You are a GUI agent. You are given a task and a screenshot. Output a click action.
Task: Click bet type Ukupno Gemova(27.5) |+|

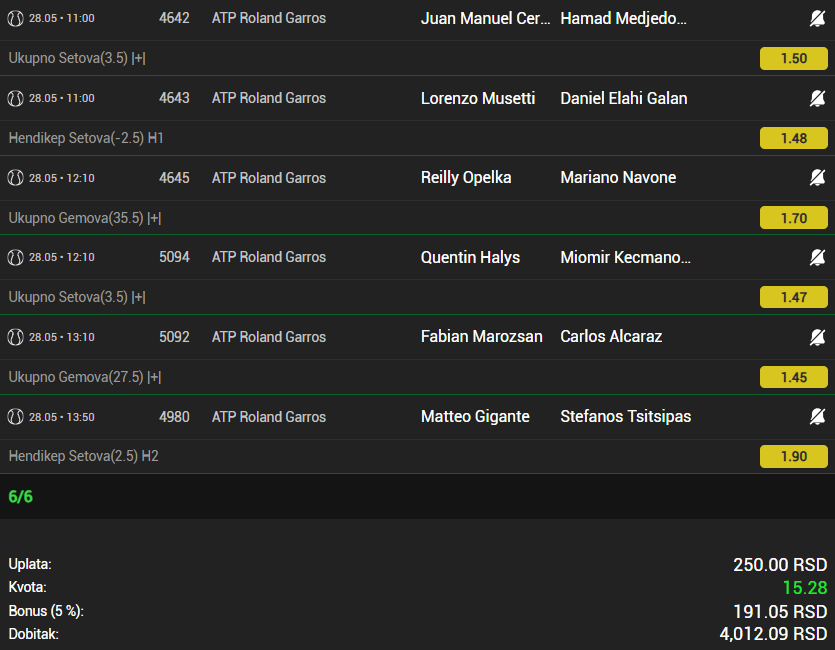[85, 377]
